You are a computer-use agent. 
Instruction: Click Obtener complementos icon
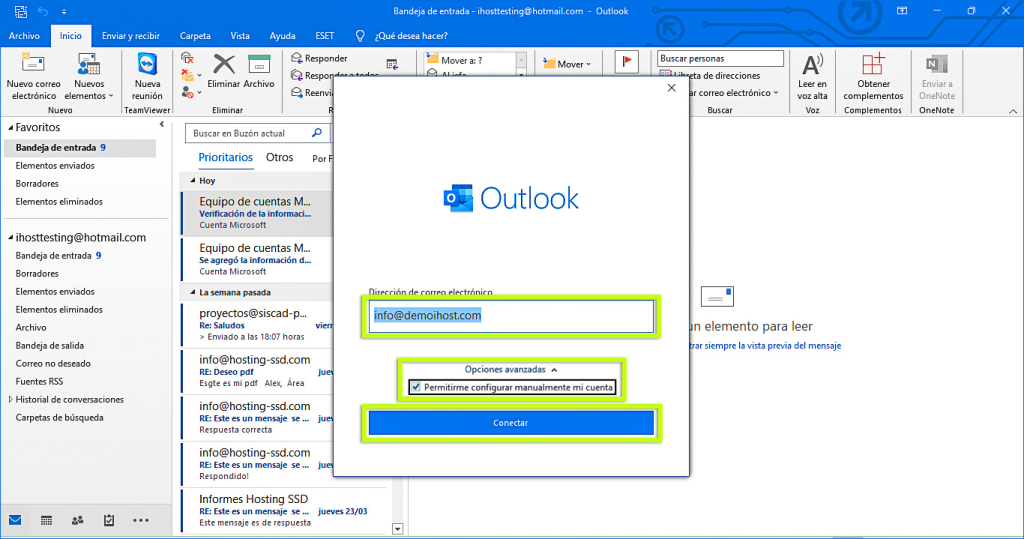pos(873,66)
